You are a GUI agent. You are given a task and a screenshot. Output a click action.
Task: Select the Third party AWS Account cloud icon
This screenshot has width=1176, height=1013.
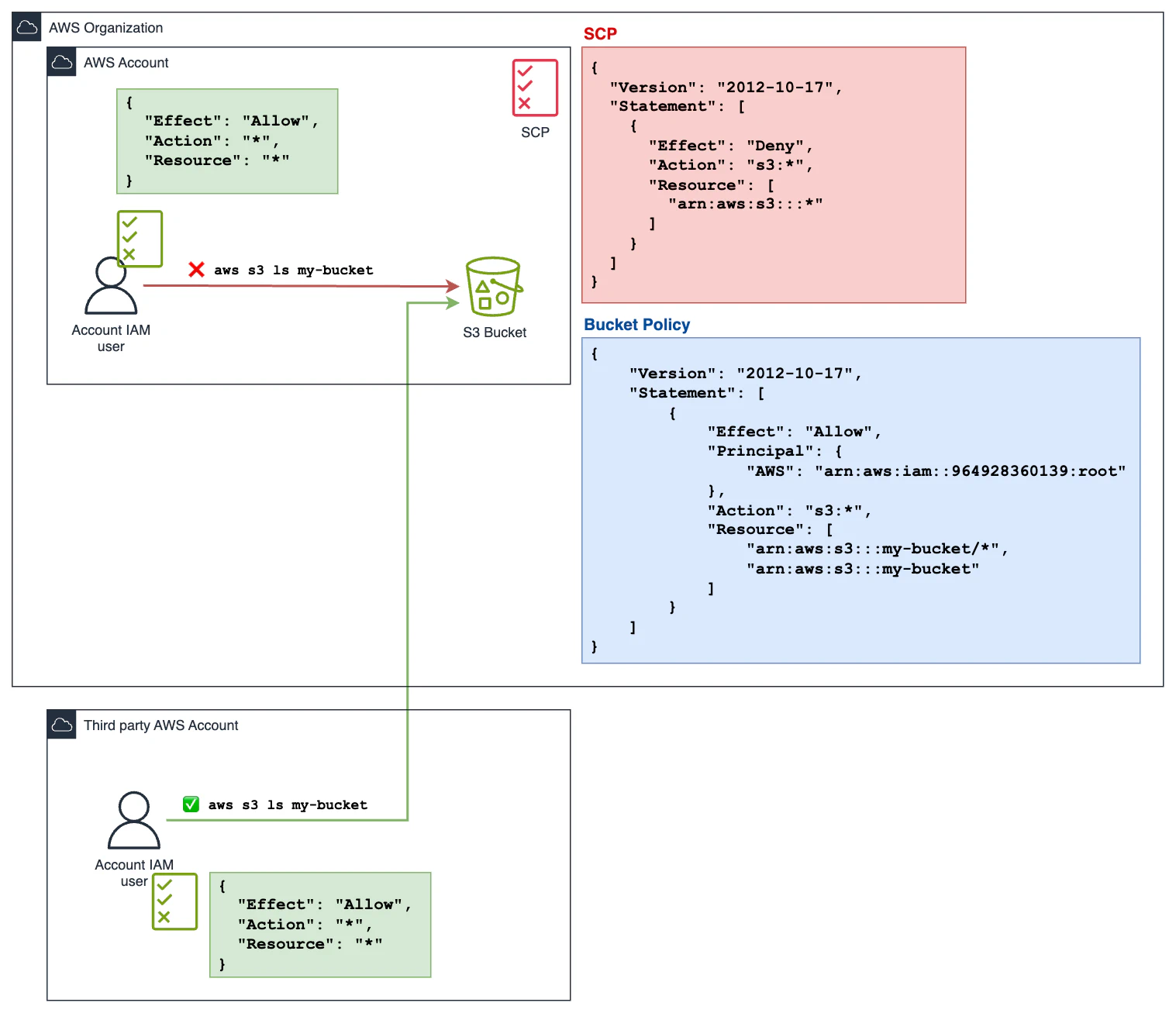pos(62,725)
